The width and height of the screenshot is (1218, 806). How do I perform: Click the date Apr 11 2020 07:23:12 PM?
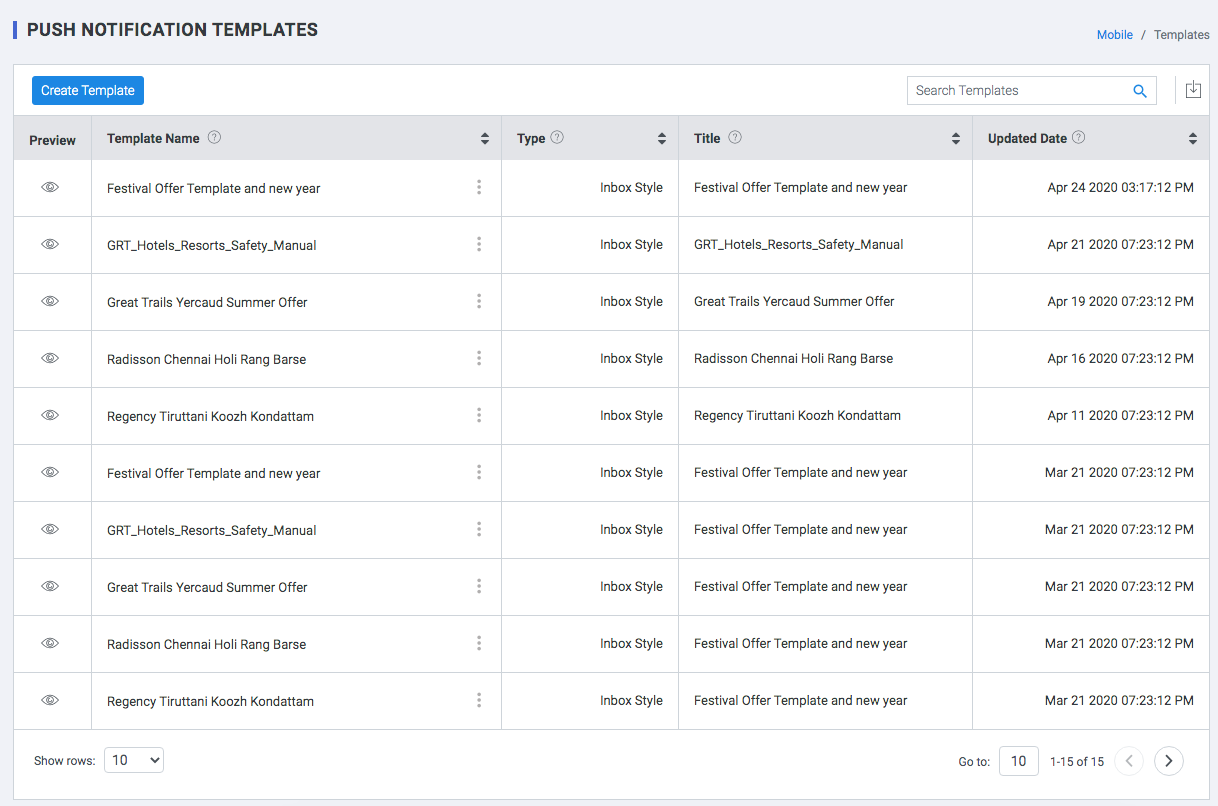[1121, 416]
